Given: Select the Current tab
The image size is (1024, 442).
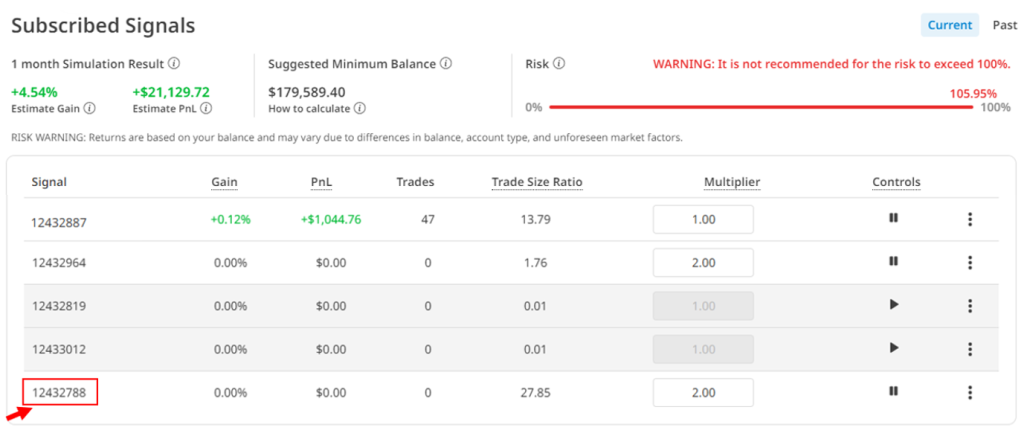Looking at the screenshot, I should pos(949,25).
